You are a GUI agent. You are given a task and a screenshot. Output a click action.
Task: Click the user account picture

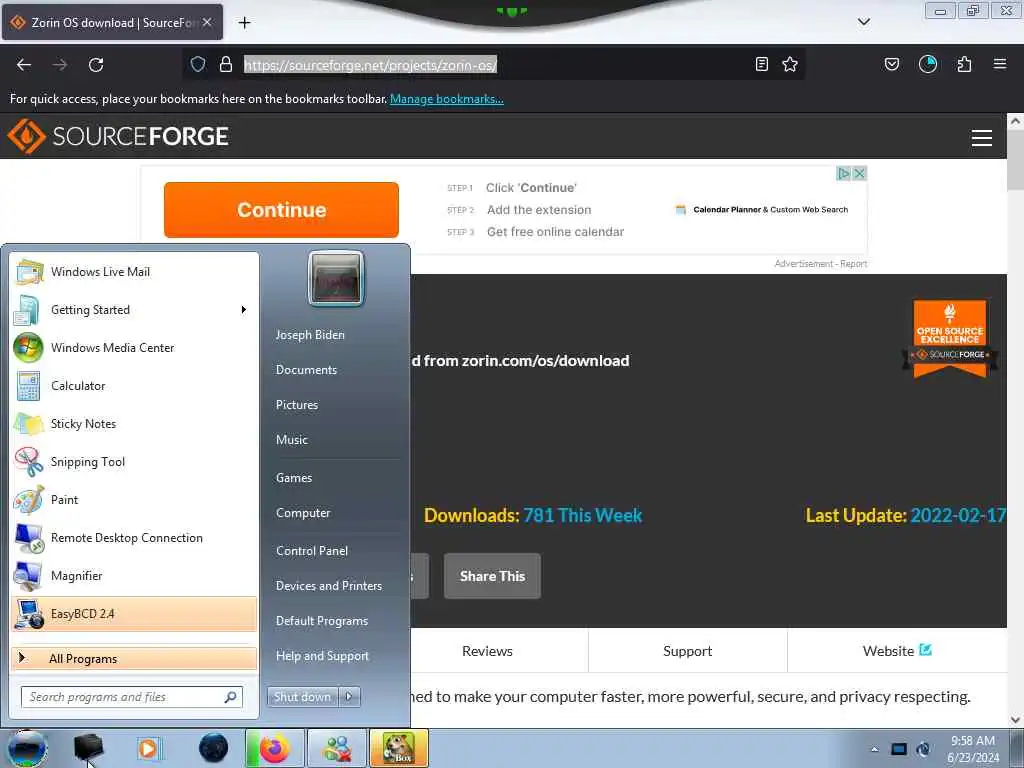click(x=336, y=279)
